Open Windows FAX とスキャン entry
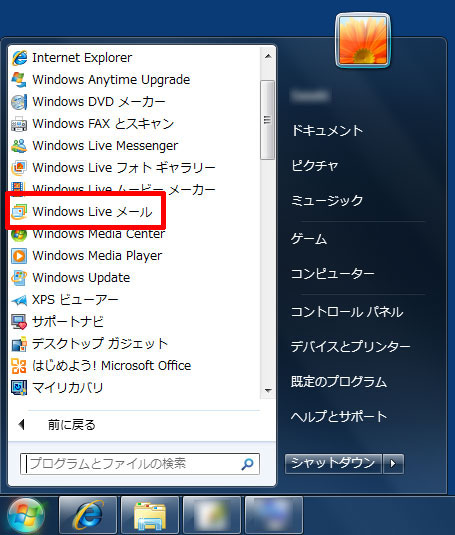This screenshot has width=455, height=535. point(103,124)
